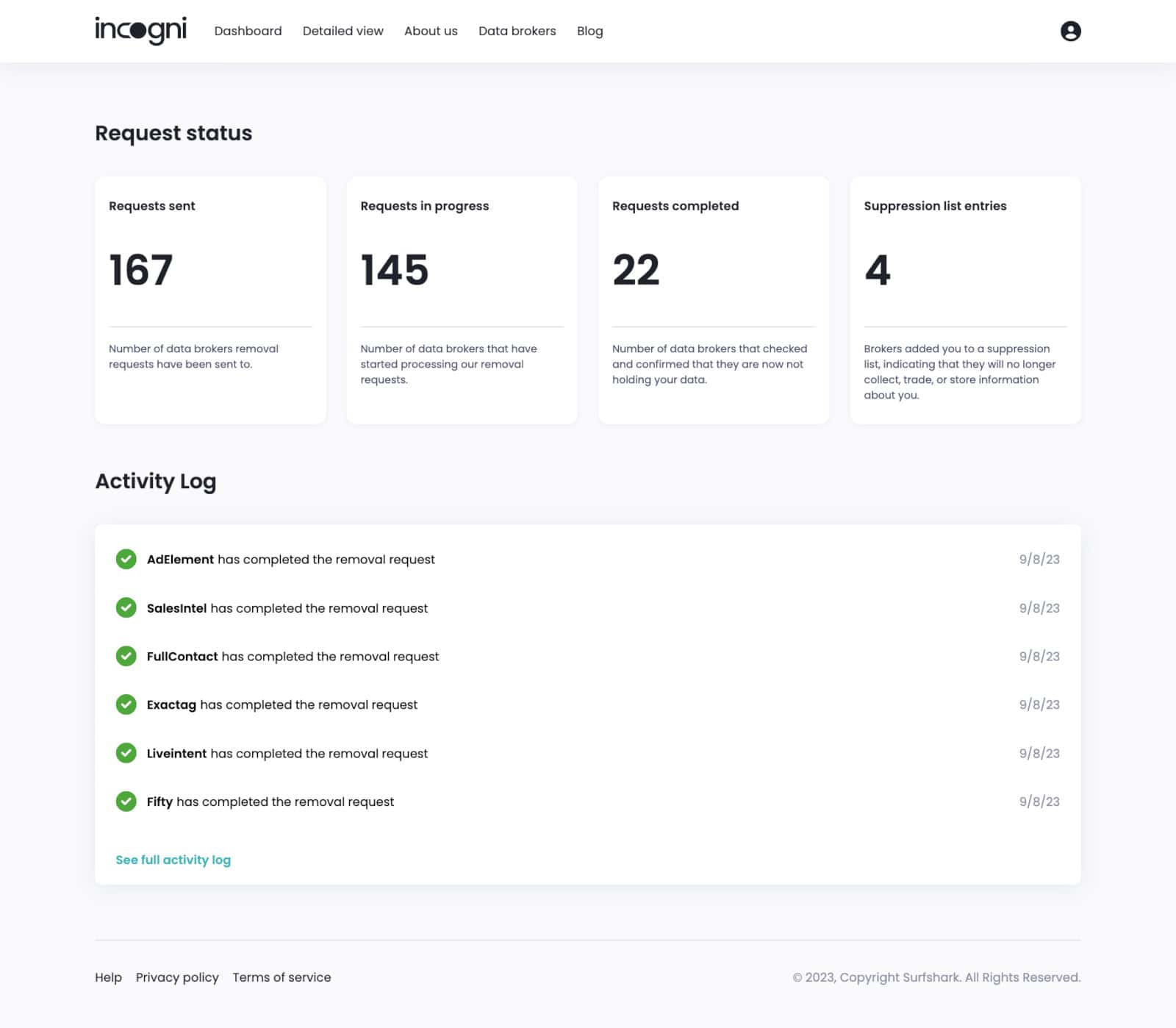This screenshot has height=1028, width=1176.
Task: Select the Requests sent card
Action: (210, 299)
